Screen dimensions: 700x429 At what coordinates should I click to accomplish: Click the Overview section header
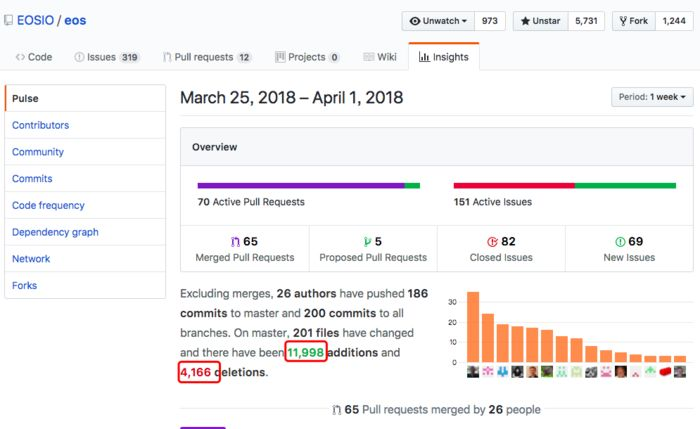[437, 147]
